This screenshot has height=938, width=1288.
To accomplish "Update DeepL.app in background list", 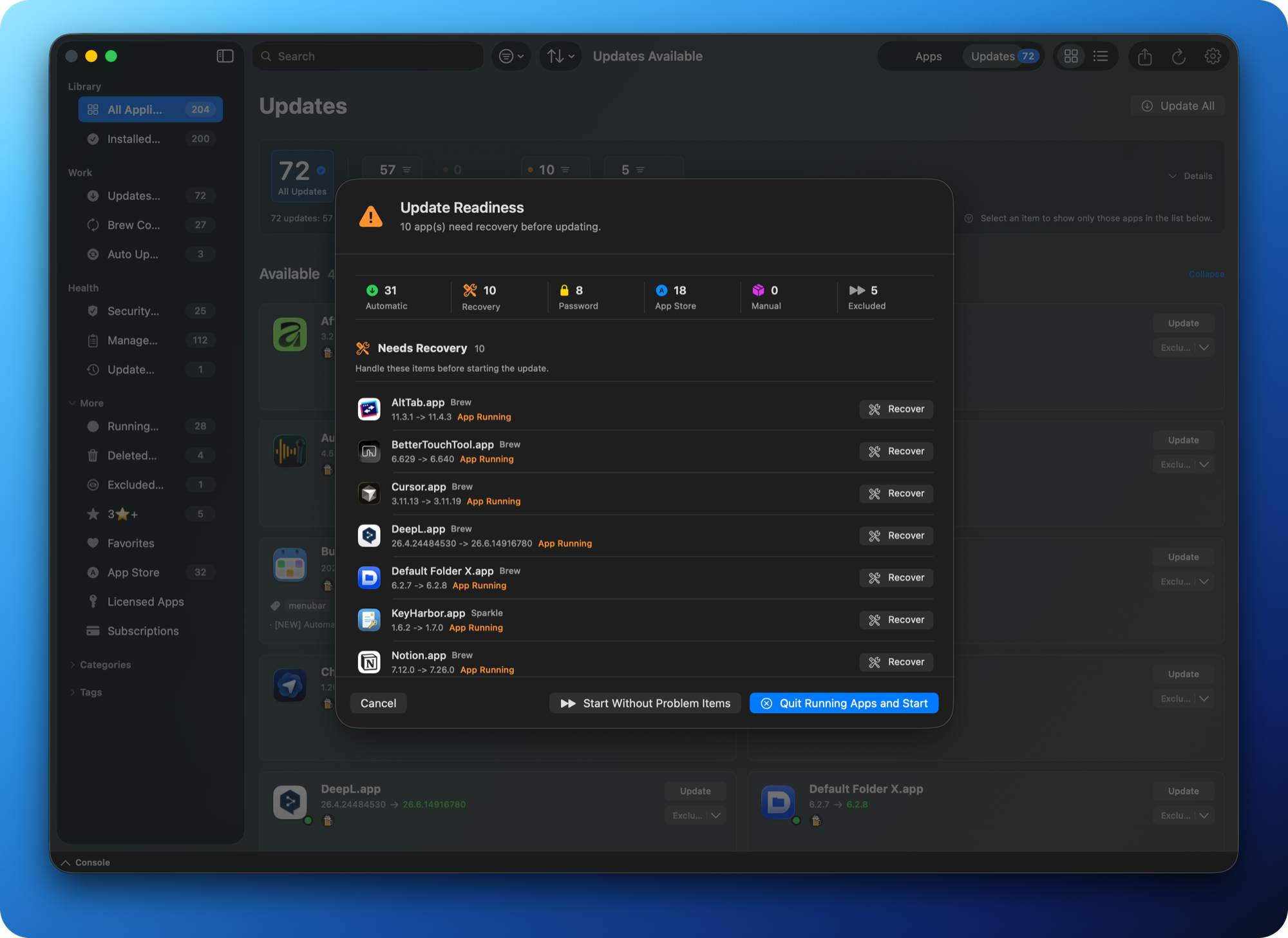I will pos(695,791).
